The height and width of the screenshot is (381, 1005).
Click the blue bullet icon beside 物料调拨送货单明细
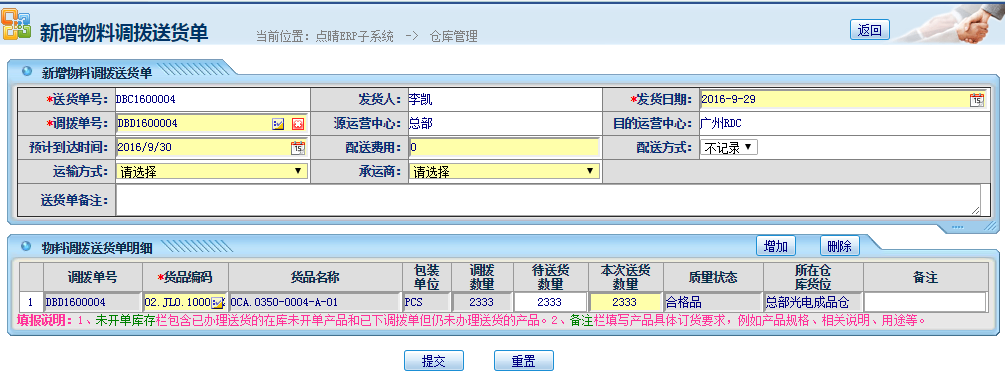click(x=26, y=245)
